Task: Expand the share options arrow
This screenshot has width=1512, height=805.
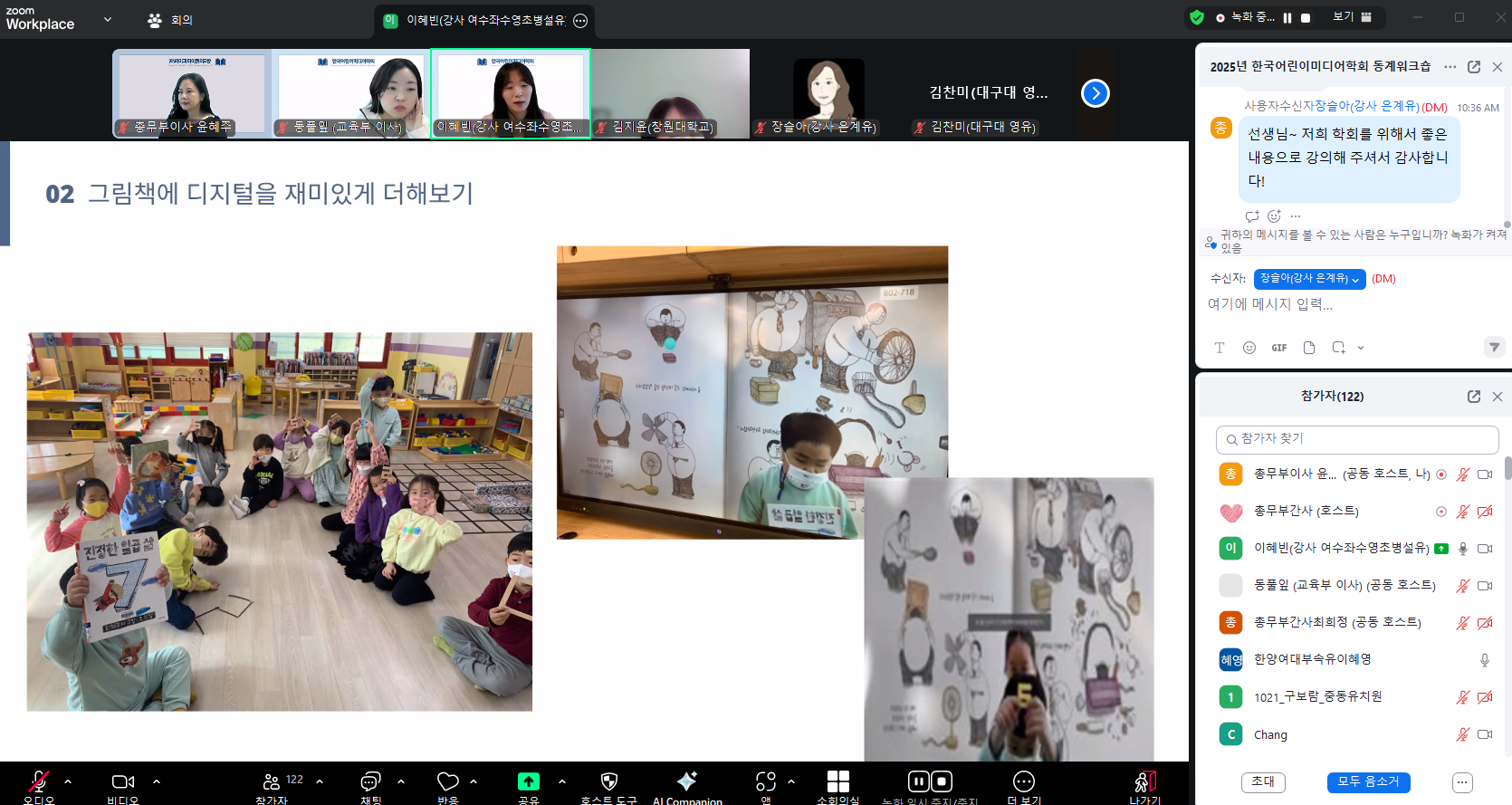Action: tap(562, 781)
